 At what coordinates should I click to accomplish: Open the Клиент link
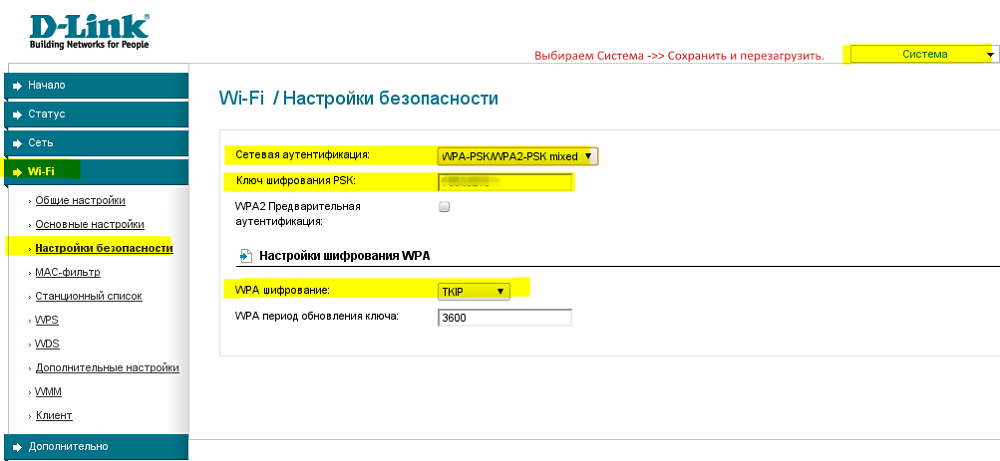[54, 416]
